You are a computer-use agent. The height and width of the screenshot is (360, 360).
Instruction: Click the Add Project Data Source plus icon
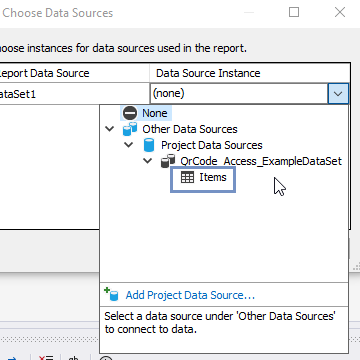coord(112,294)
